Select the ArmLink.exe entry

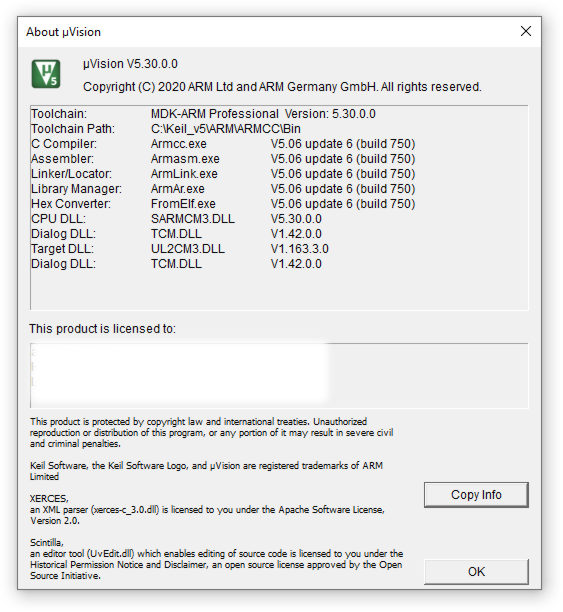click(x=184, y=174)
